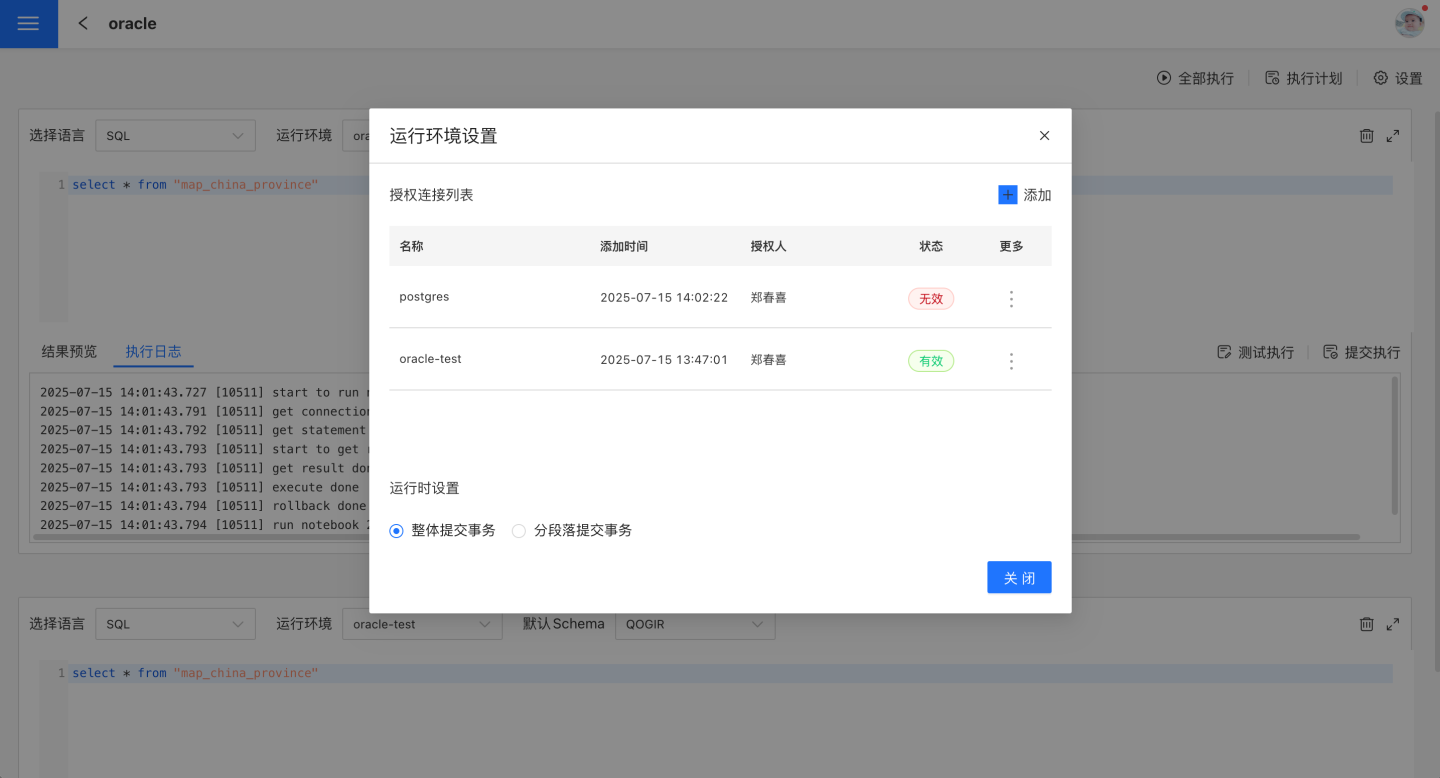Open the hamburger navigation menu
This screenshot has height=778, width=1440.
point(28,24)
